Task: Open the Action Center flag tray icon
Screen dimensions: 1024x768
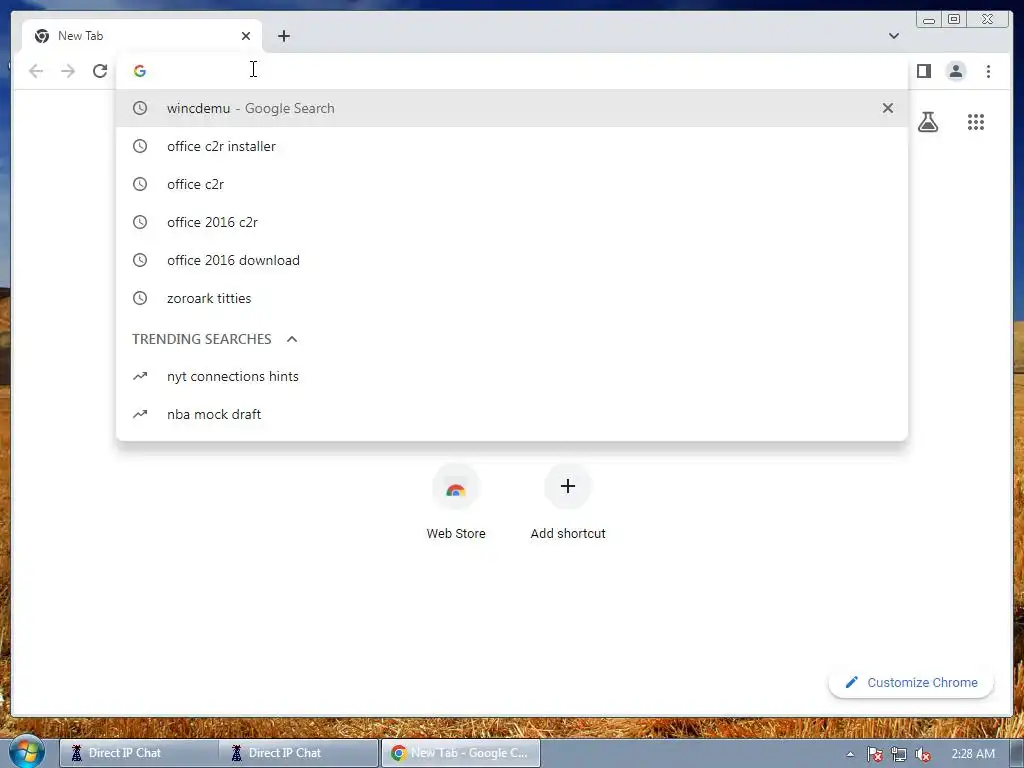Action: [874, 754]
